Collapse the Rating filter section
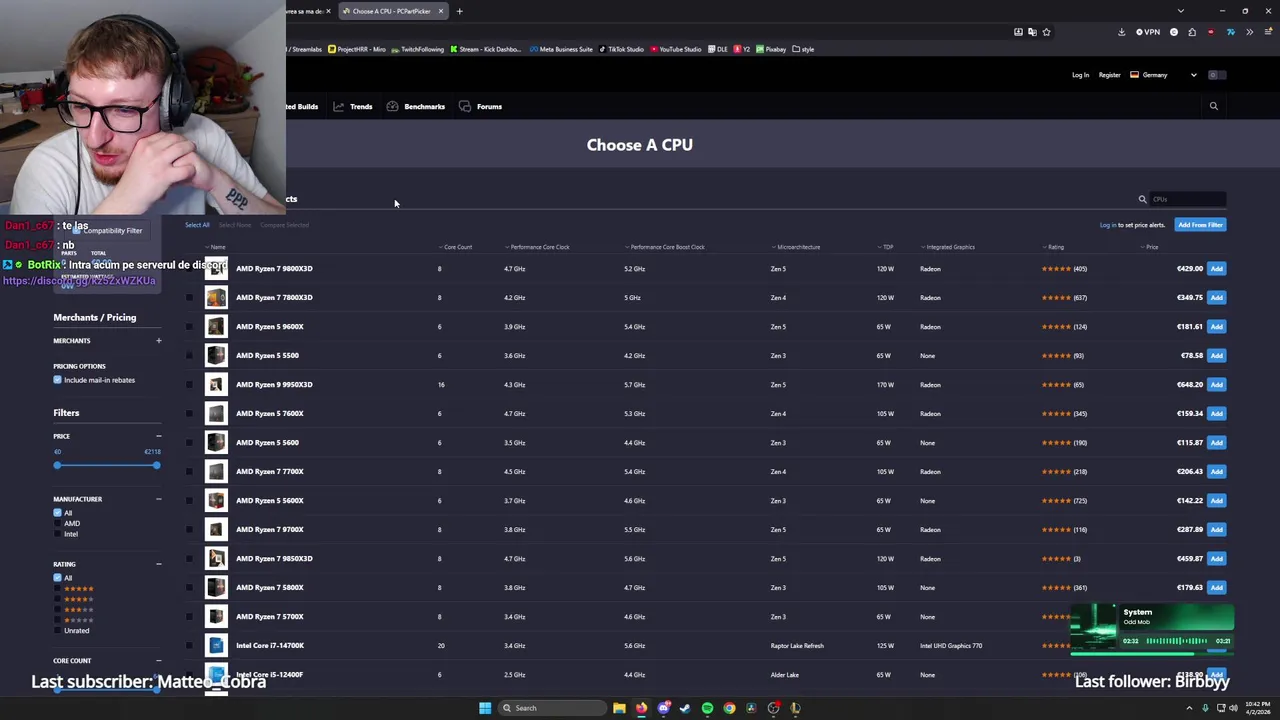 tap(158, 564)
